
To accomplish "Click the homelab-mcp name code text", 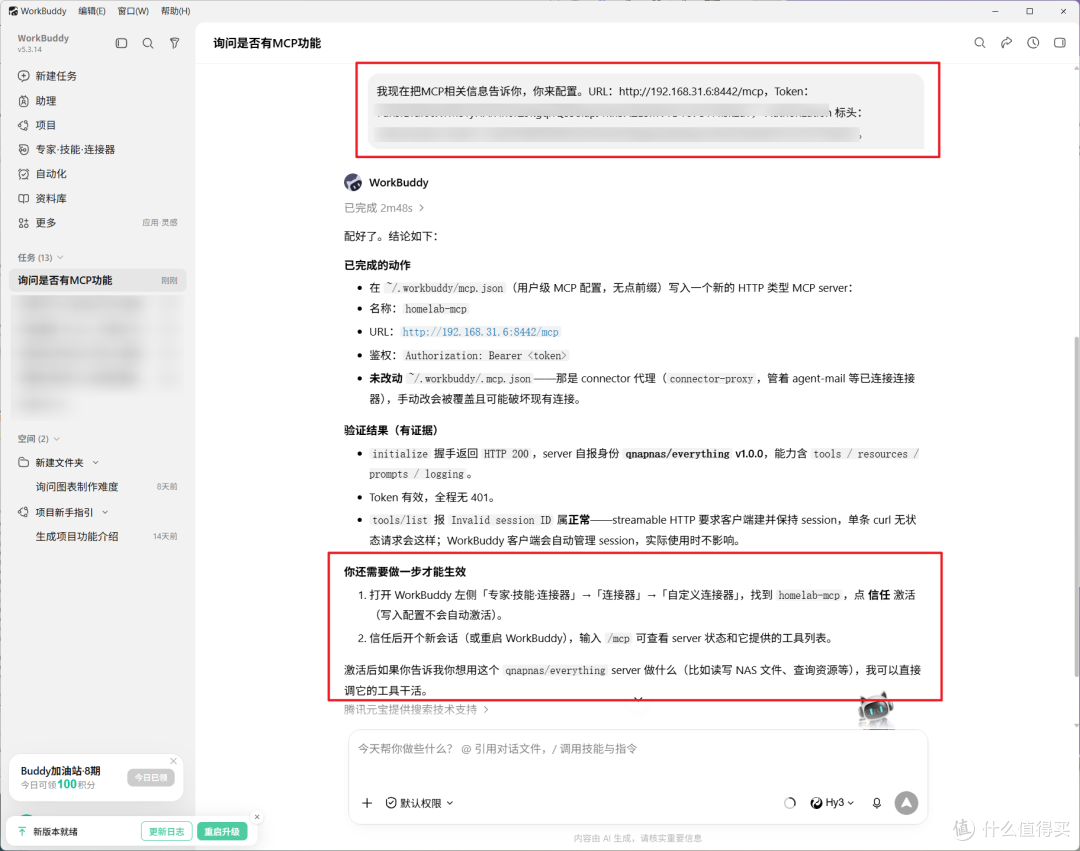I will (435, 309).
